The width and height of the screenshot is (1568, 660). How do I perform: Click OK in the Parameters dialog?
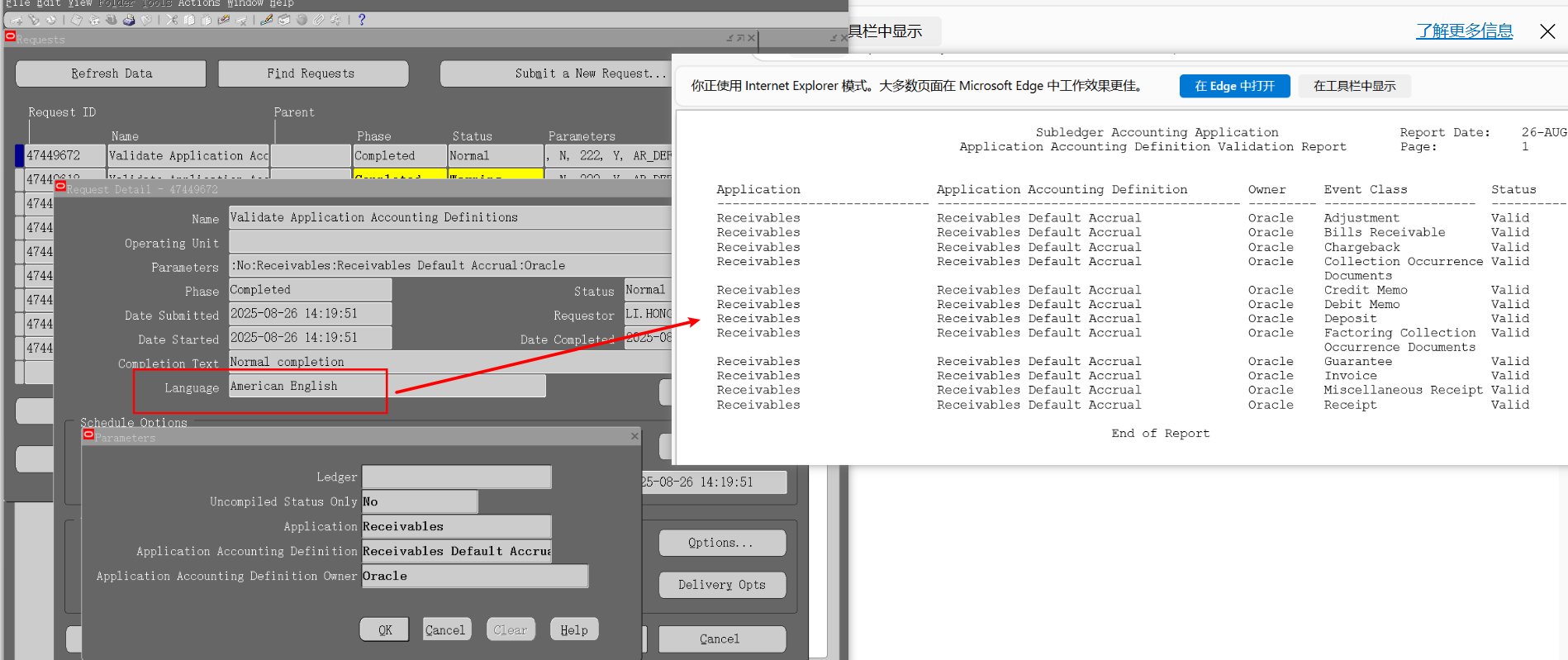point(385,629)
